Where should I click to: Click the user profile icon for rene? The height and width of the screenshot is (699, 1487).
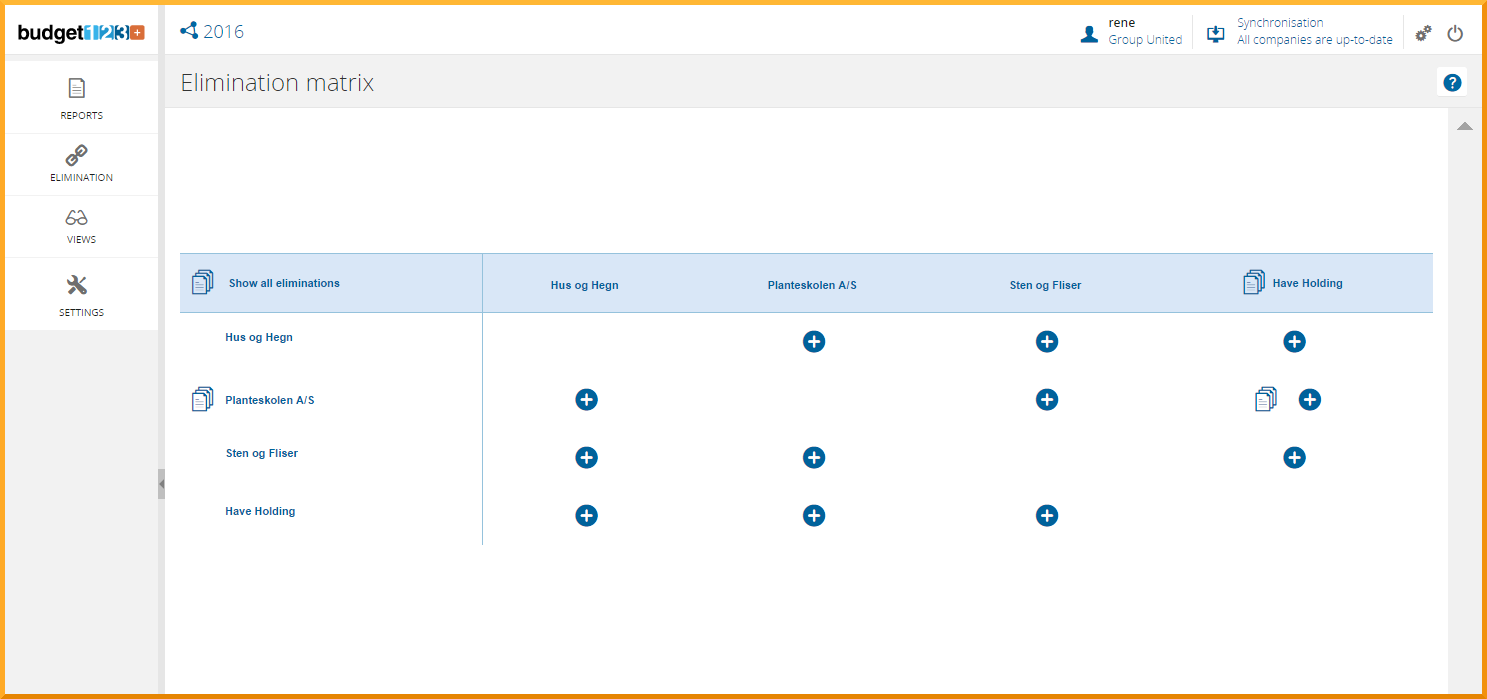(1089, 34)
